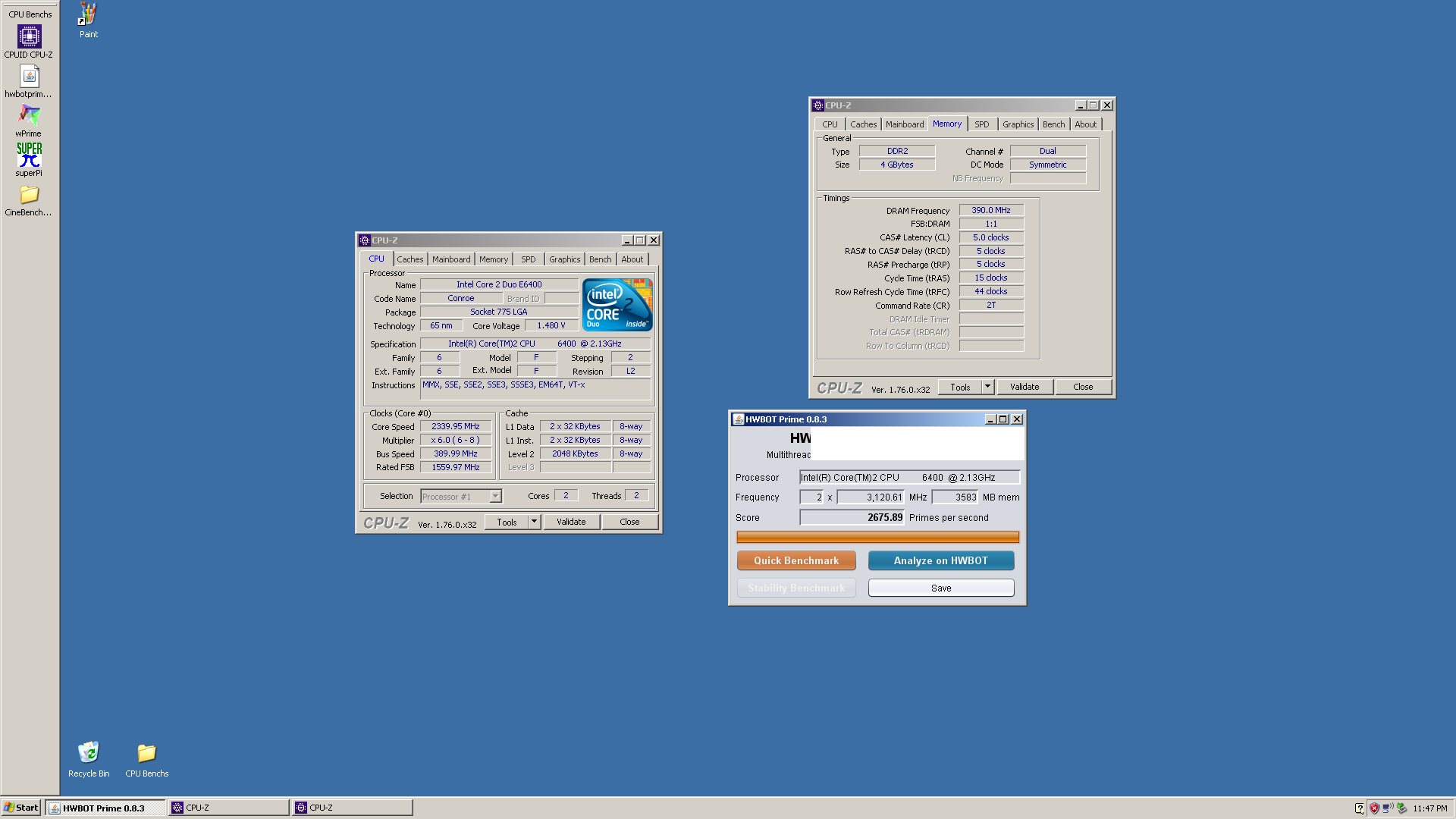
Task: Launch the Paint shortcut icon
Action: tap(89, 20)
